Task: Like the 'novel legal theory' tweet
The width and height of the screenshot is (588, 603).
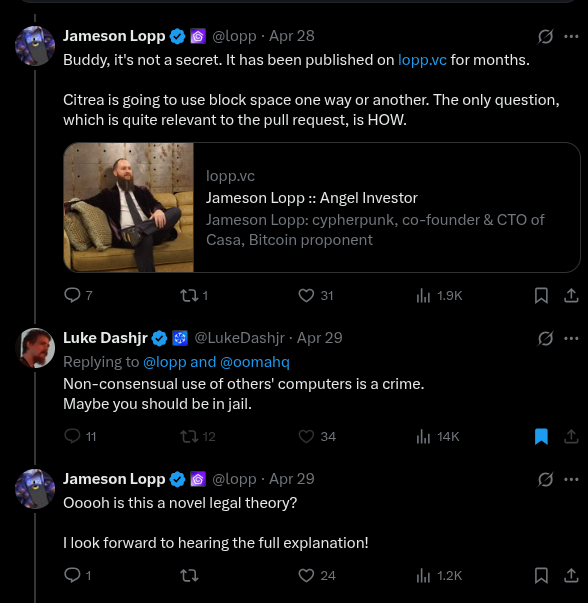Action: click(x=306, y=576)
